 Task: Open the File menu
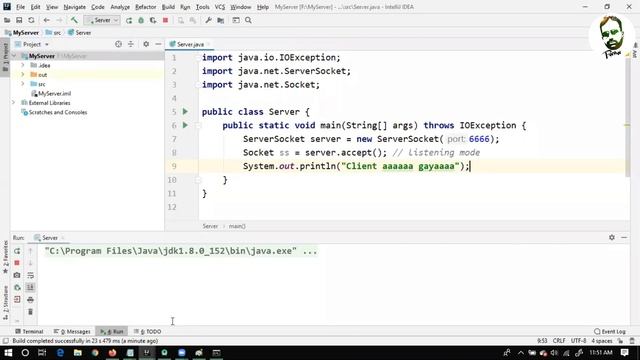coord(20,7)
